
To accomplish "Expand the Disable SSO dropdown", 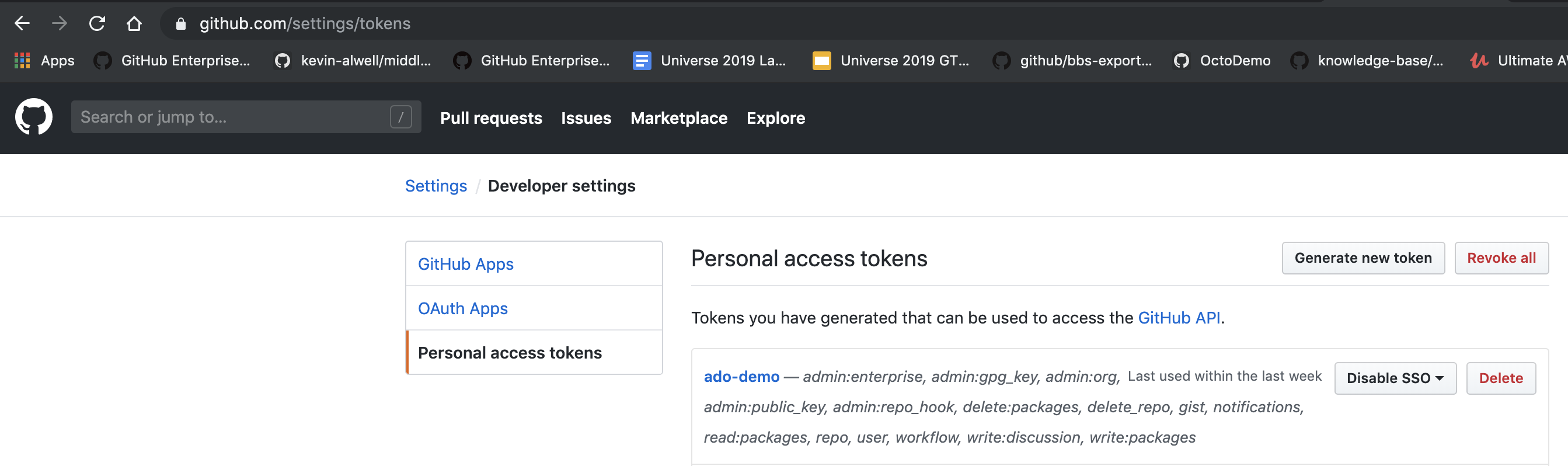I will (x=1395, y=378).
